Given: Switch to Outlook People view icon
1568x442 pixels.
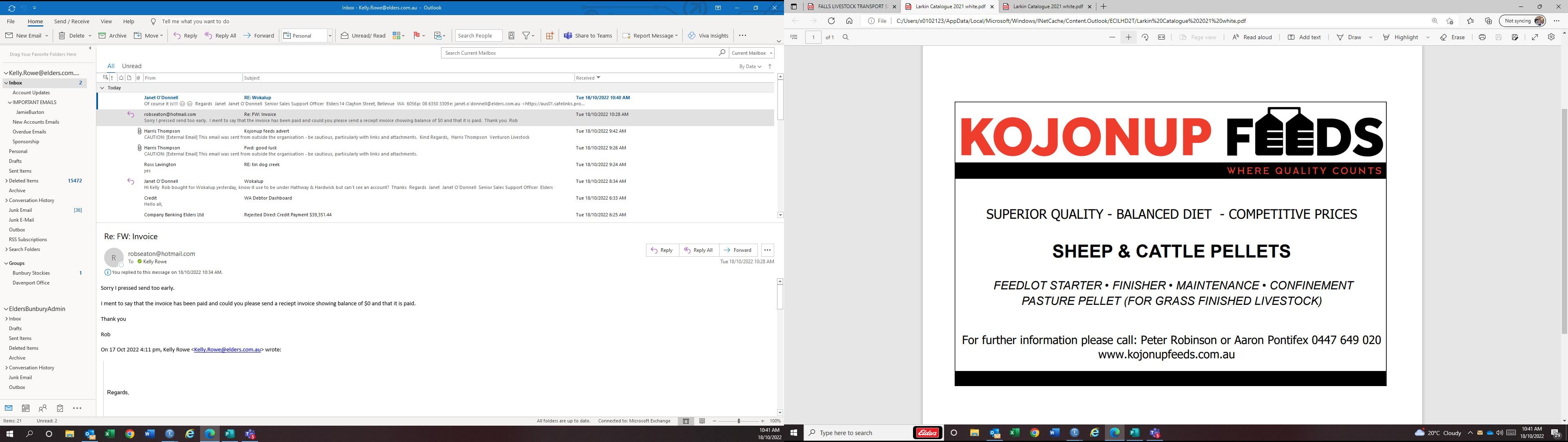Looking at the screenshot, I should [x=42, y=409].
